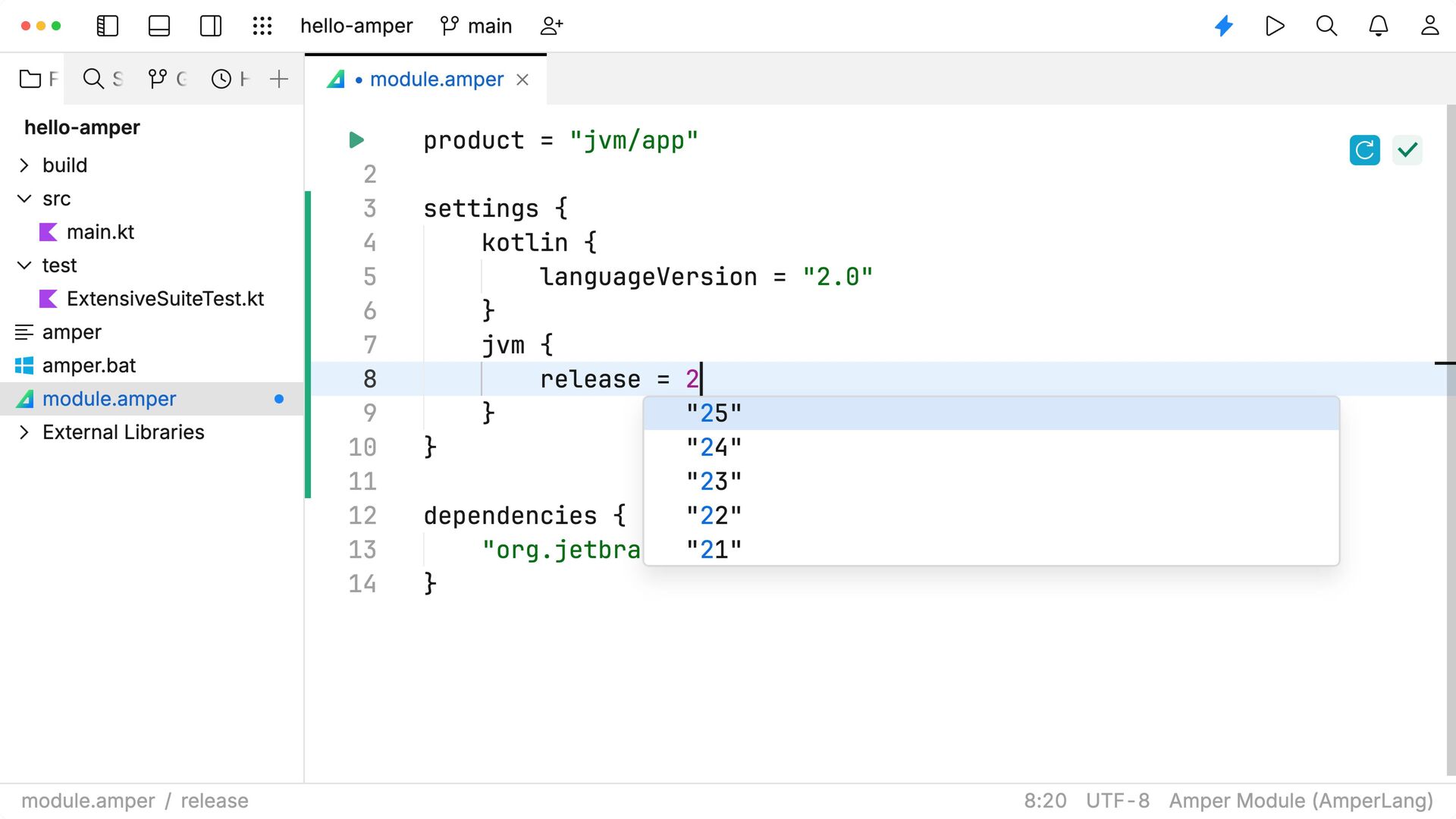Image resolution: width=1456 pixels, height=819 pixels.
Task: Click the 8:20 cursor position indicator
Action: click(x=1045, y=801)
